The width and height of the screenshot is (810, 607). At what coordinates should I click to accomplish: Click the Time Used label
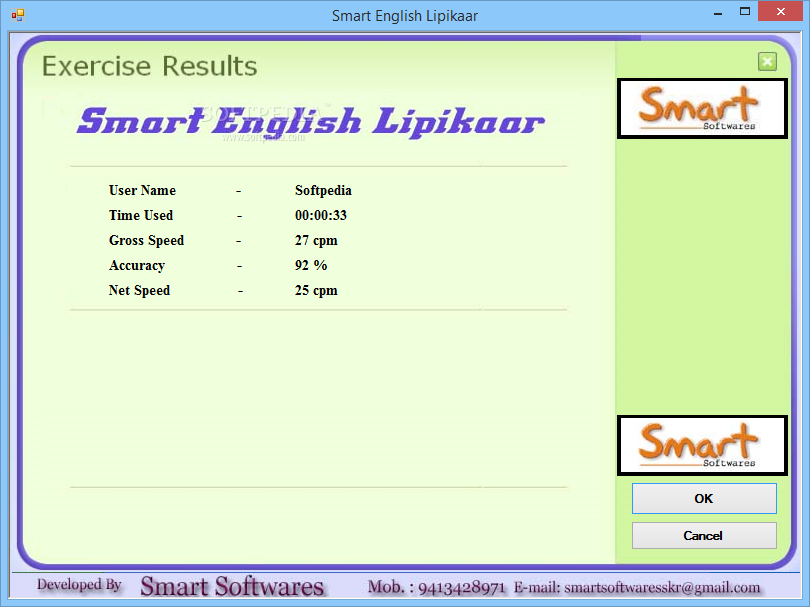click(141, 215)
